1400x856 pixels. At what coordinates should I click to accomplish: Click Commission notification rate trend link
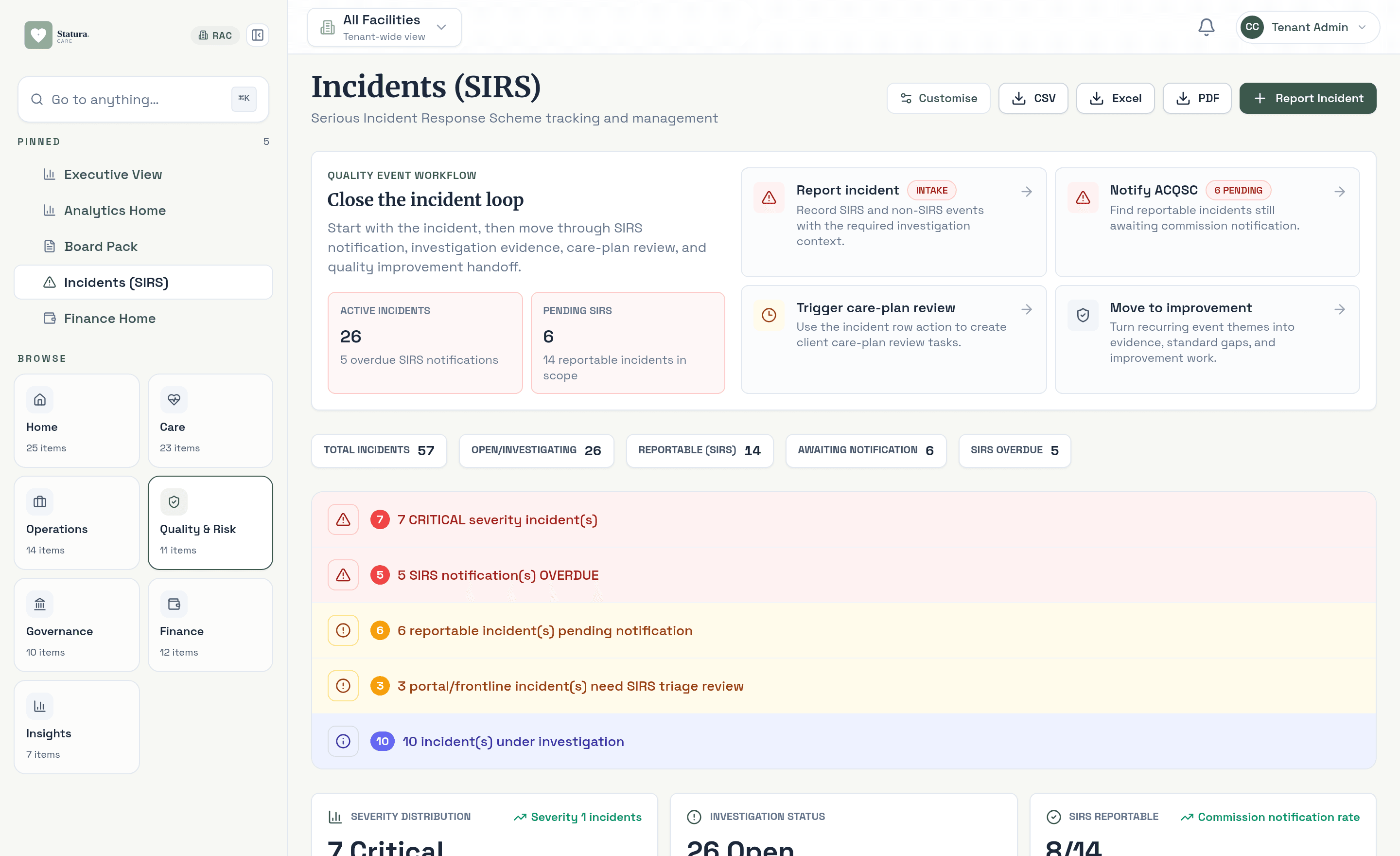point(1270,817)
